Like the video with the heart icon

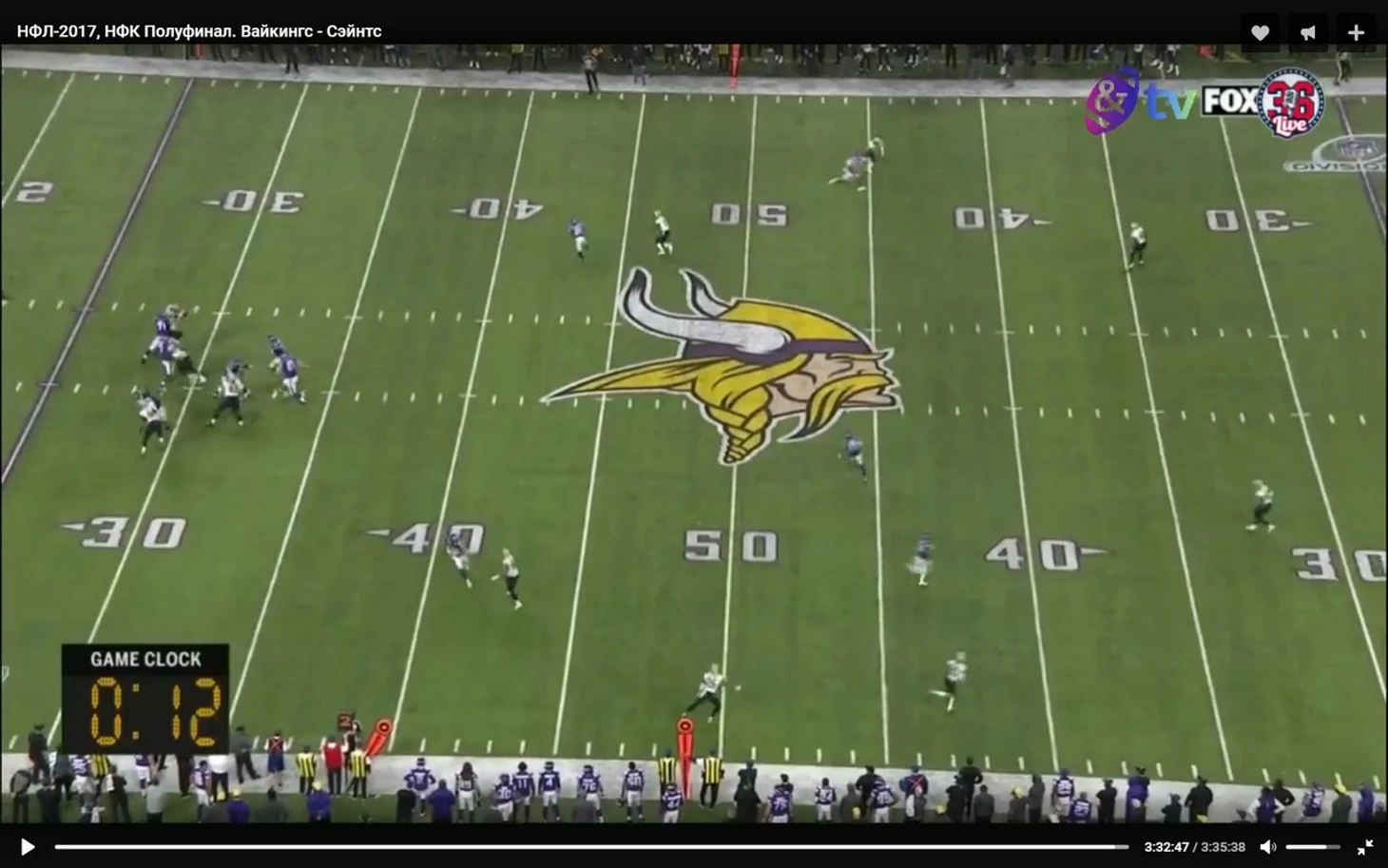click(x=1260, y=32)
